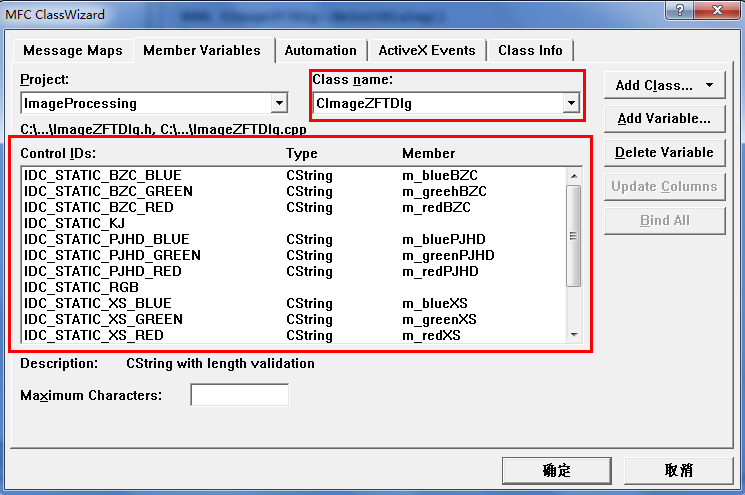Click the list scrollbar up arrow

pos(574,176)
